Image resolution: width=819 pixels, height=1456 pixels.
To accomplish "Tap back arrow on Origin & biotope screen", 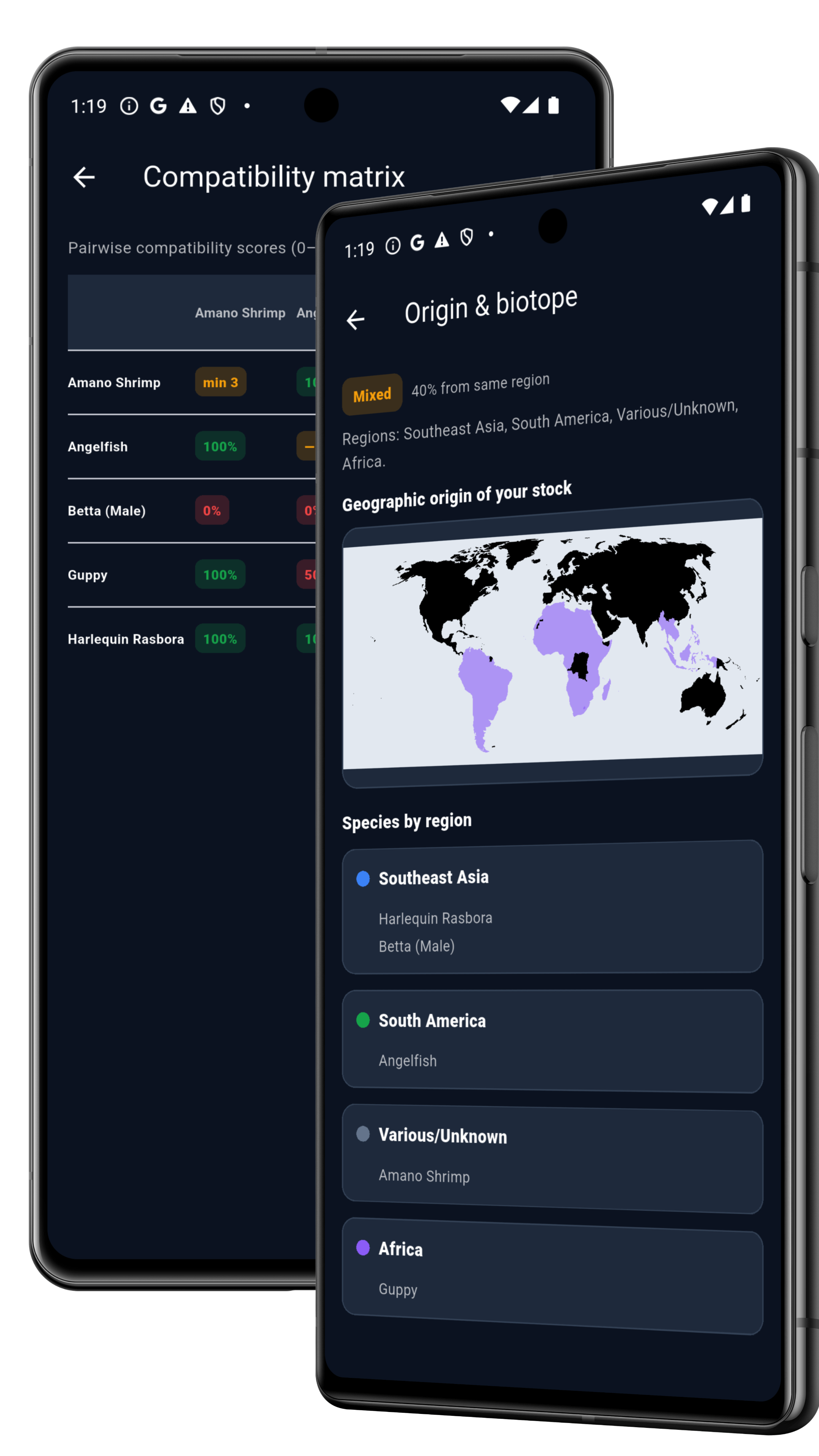I will click(x=356, y=320).
